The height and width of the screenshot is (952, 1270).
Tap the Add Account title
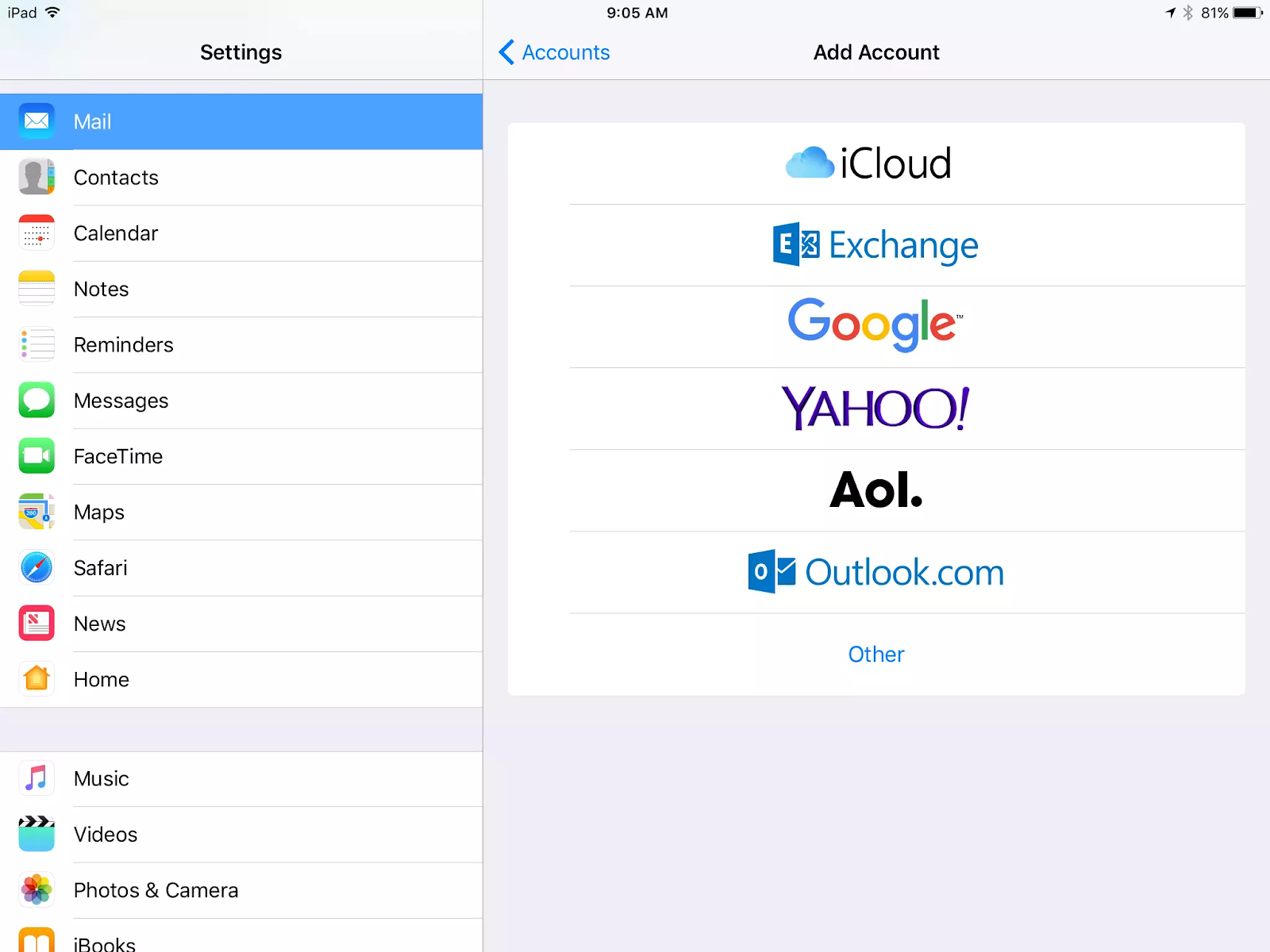pos(876,52)
